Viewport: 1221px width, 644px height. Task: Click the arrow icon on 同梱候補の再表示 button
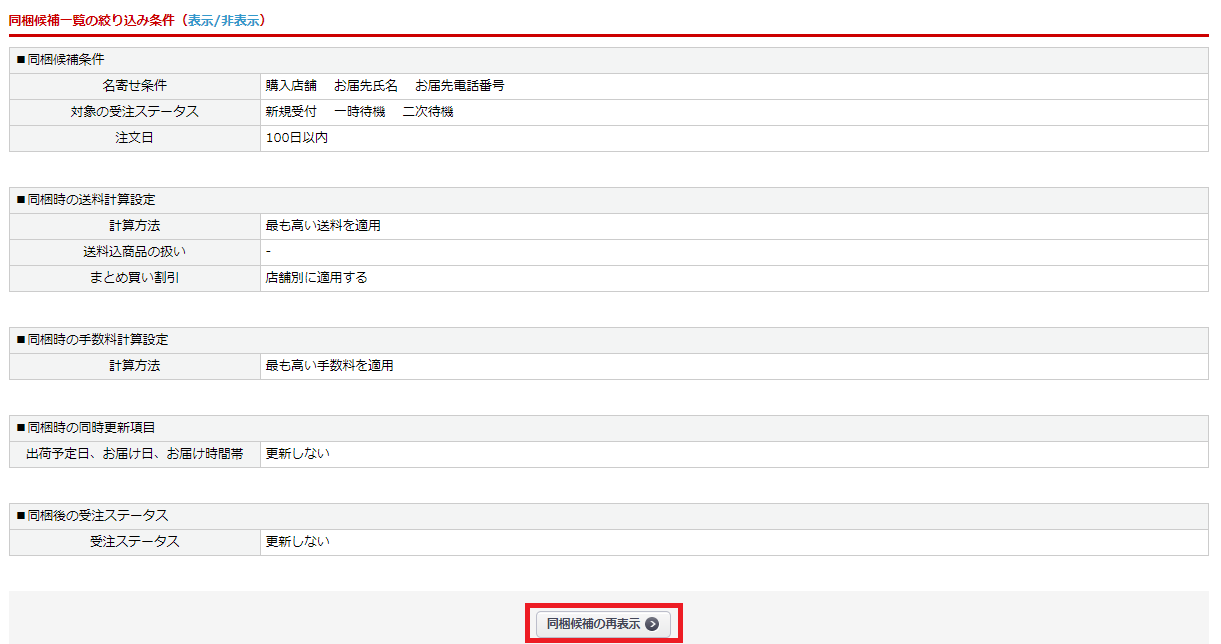652,624
